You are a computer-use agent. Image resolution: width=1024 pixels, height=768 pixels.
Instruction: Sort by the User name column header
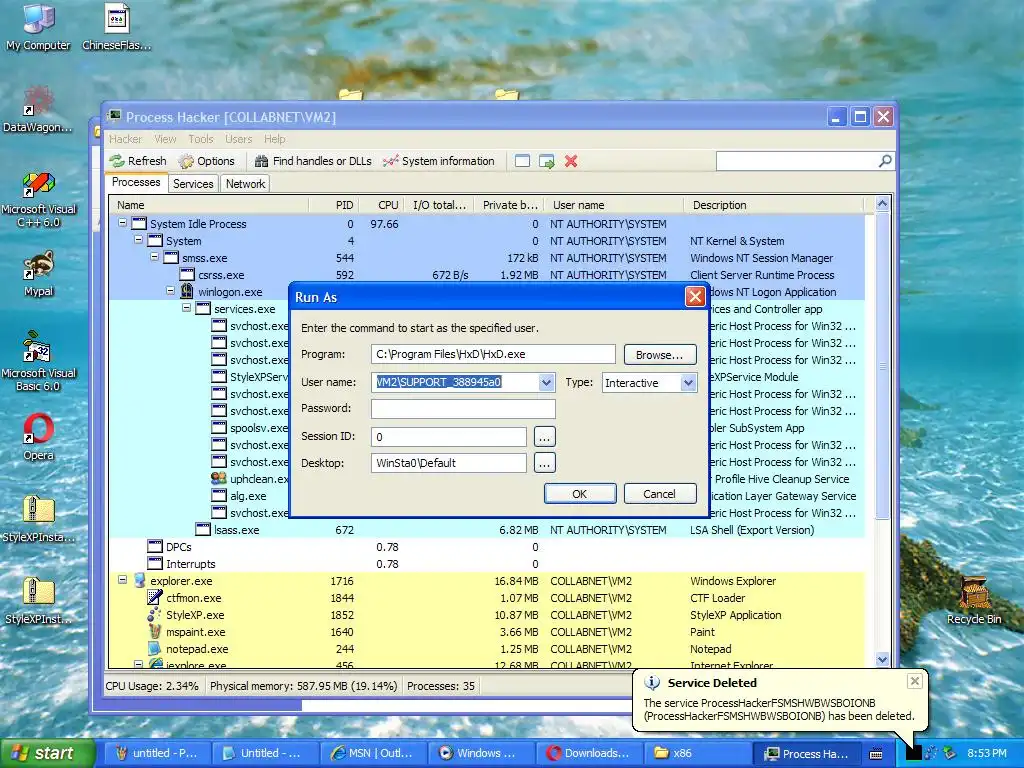(x=613, y=205)
